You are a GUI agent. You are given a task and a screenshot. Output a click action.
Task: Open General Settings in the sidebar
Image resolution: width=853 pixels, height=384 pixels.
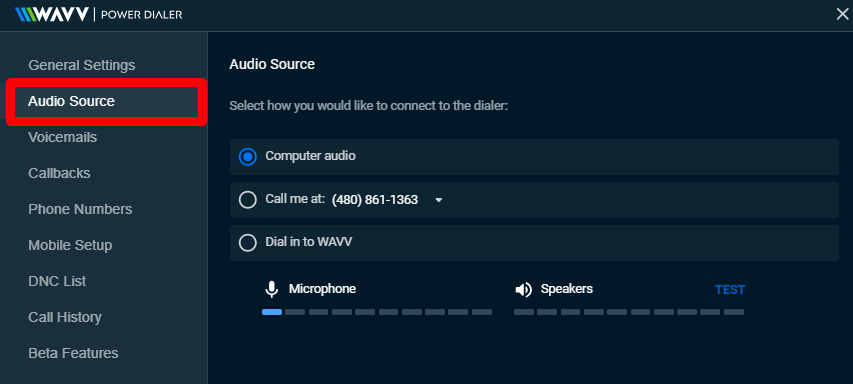pyautogui.click(x=82, y=65)
